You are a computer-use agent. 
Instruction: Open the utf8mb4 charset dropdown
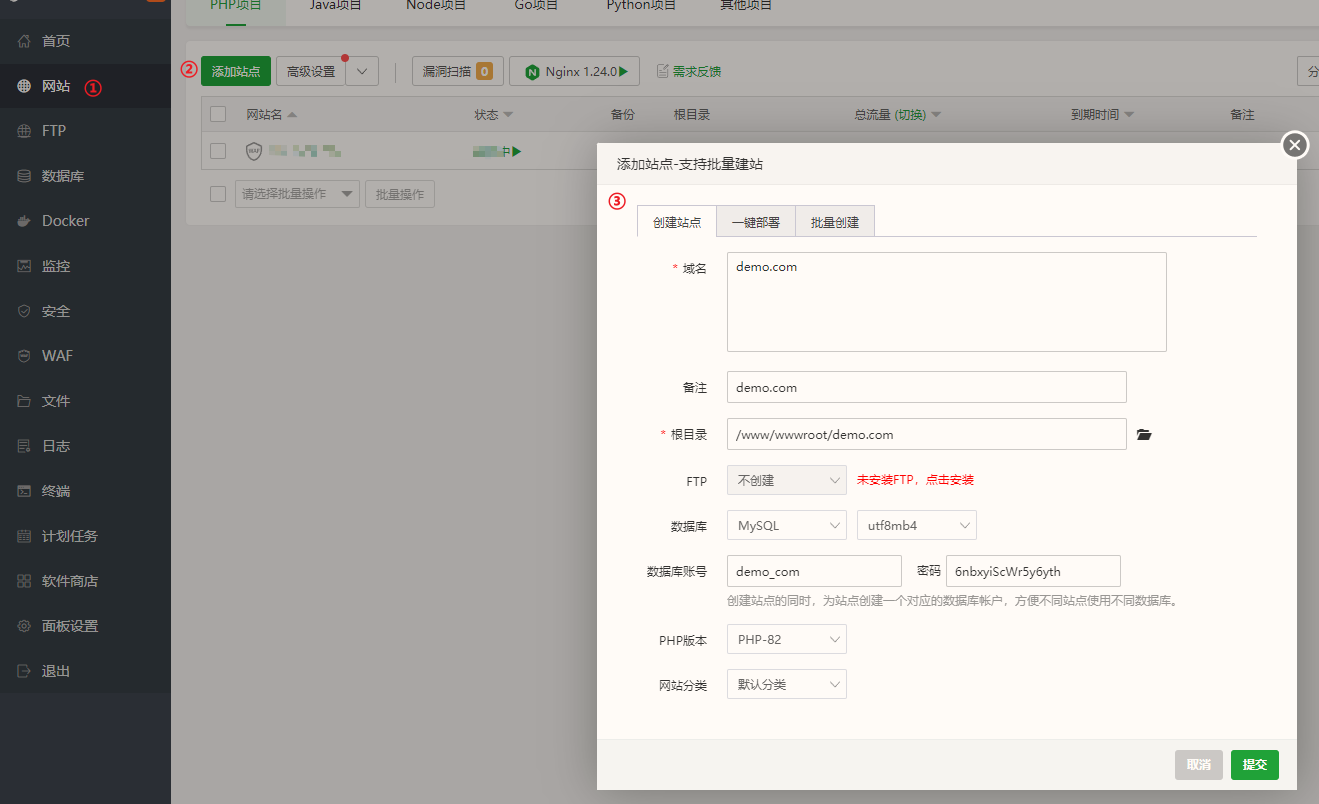pyautogui.click(x=917, y=525)
